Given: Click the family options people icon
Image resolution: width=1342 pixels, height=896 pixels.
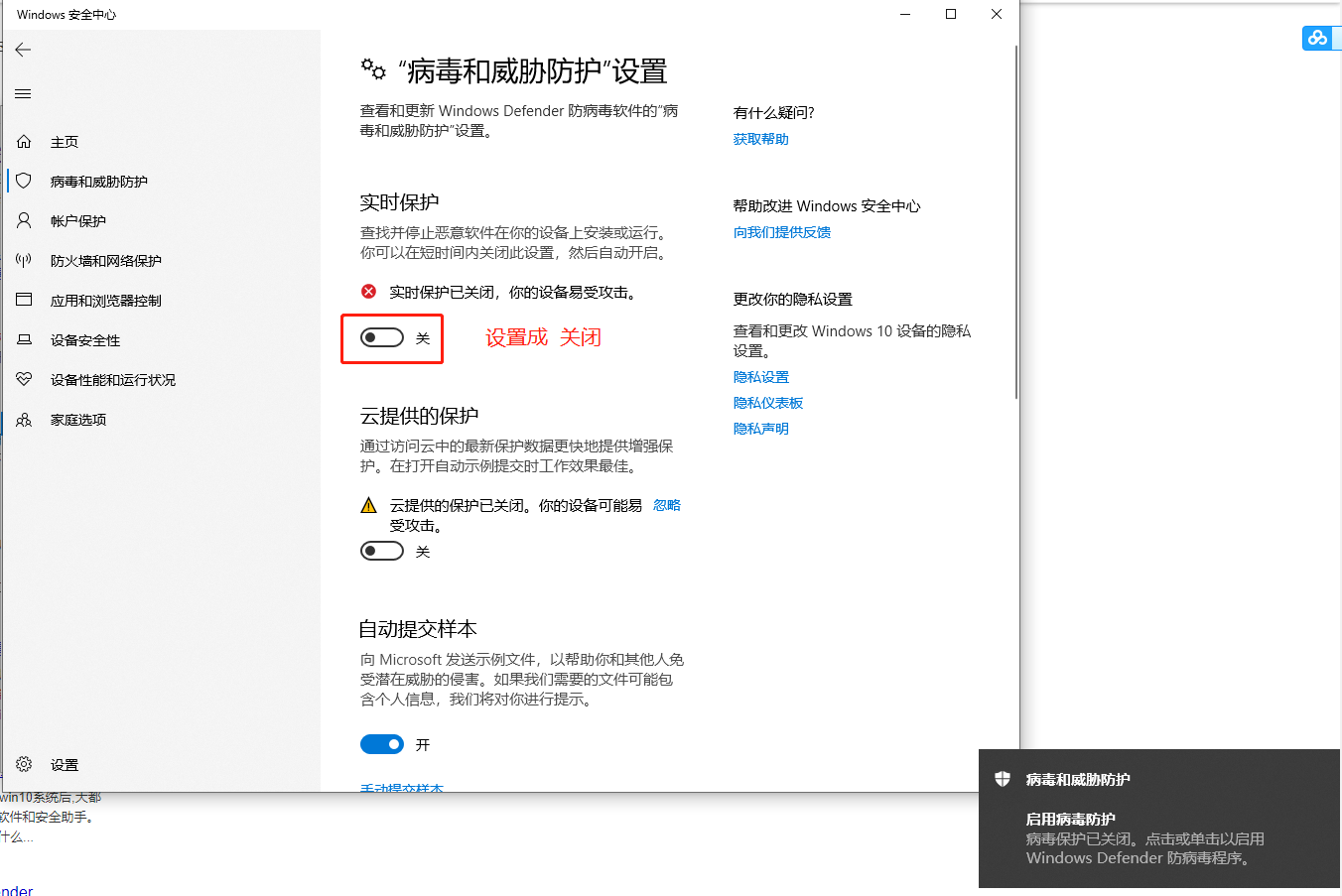Looking at the screenshot, I should tap(24, 420).
